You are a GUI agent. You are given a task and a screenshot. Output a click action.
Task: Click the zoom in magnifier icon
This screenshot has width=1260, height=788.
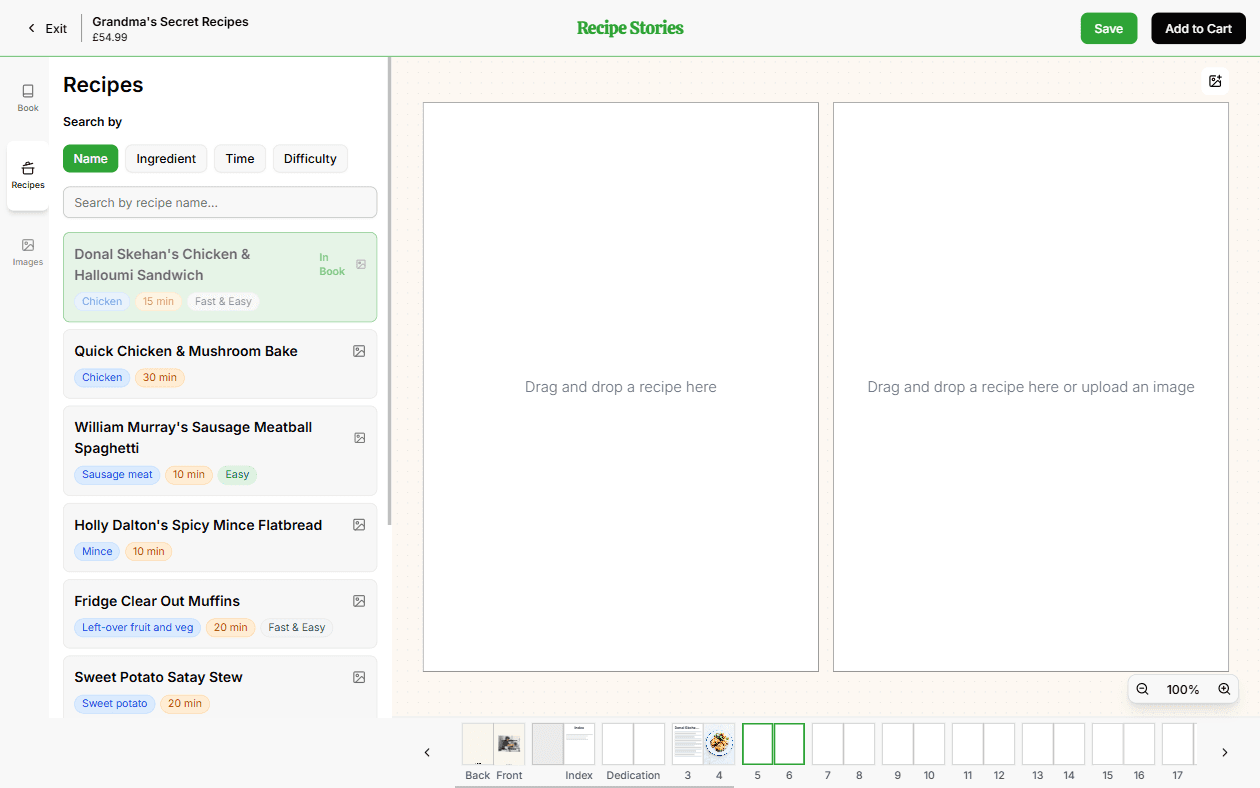[1224, 689]
